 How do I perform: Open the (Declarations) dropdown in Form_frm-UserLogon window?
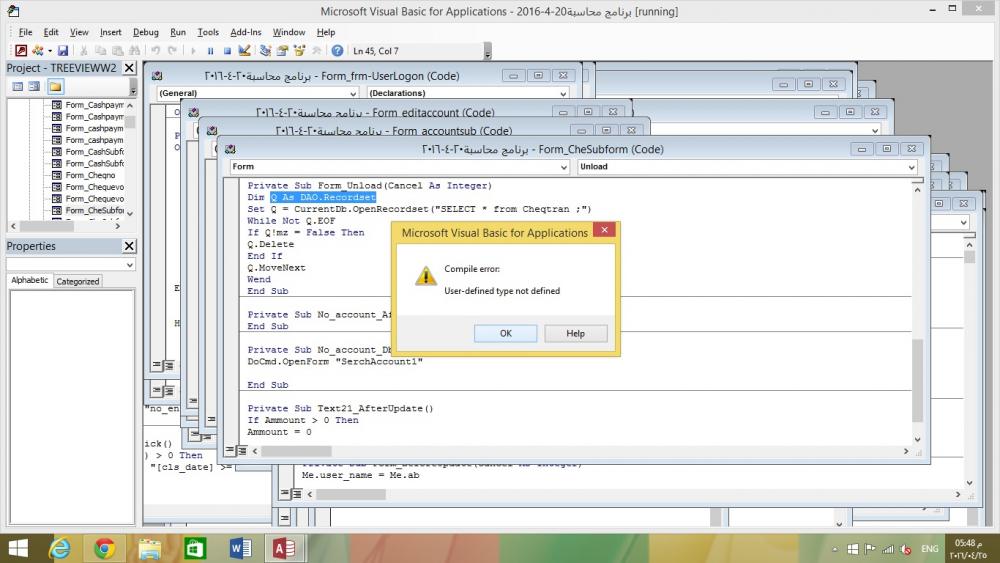tap(563, 93)
